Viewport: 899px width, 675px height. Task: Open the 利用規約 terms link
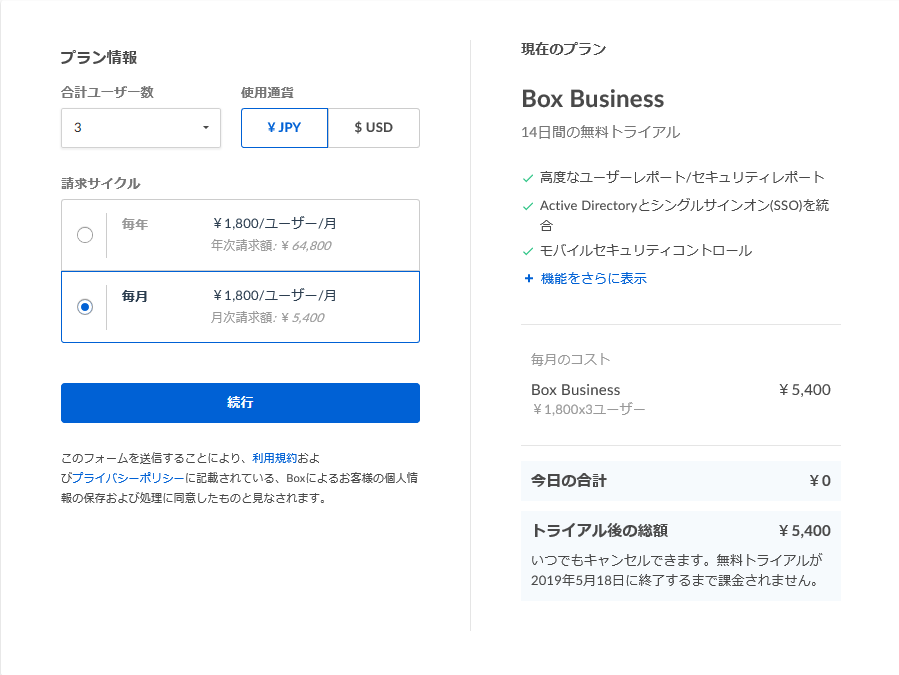pyautogui.click(x=274, y=458)
